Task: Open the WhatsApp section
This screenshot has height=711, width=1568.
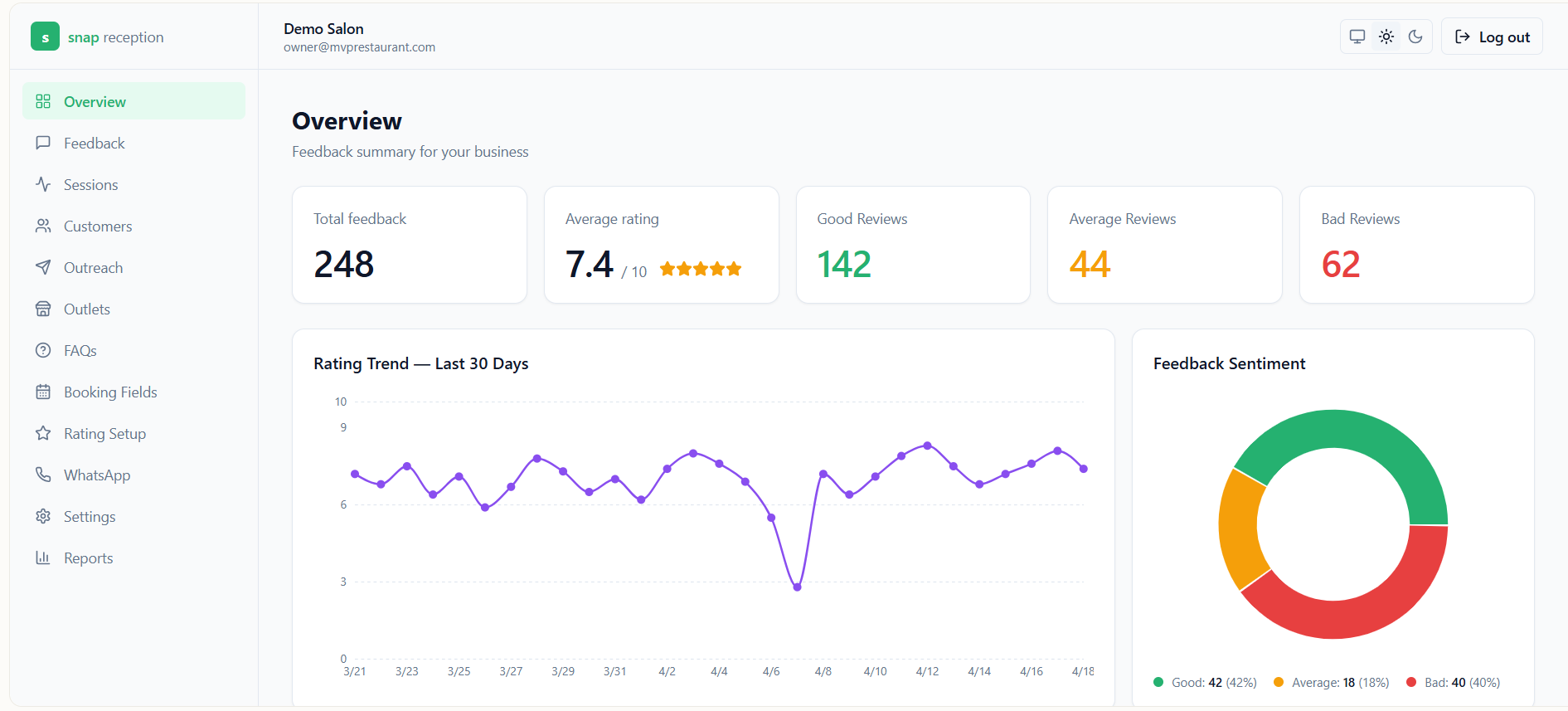Action: click(x=133, y=475)
